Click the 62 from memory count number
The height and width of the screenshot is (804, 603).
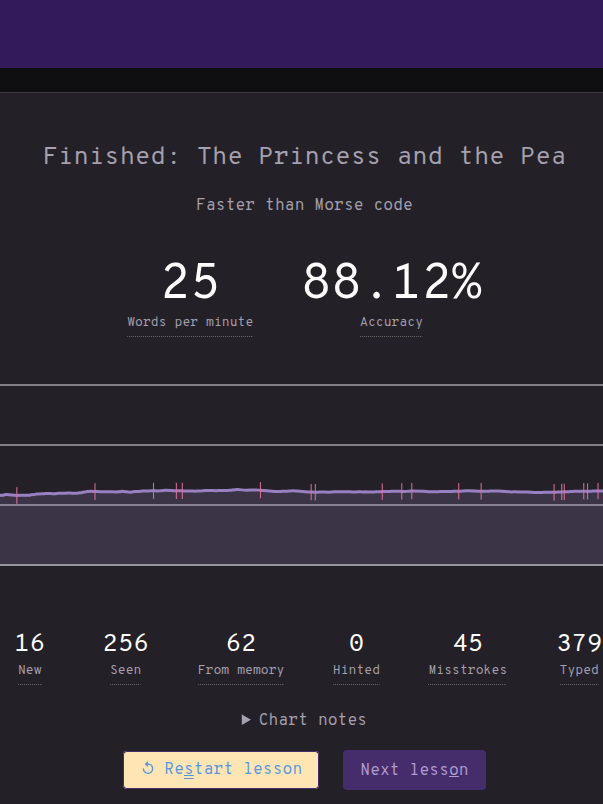[x=241, y=643]
